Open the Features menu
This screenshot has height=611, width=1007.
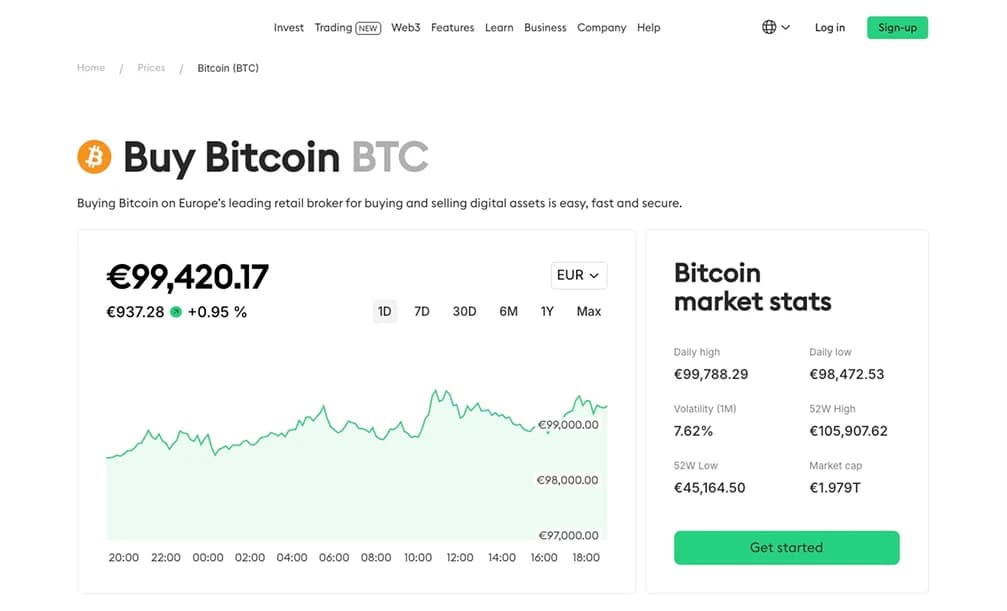pyautogui.click(x=452, y=27)
